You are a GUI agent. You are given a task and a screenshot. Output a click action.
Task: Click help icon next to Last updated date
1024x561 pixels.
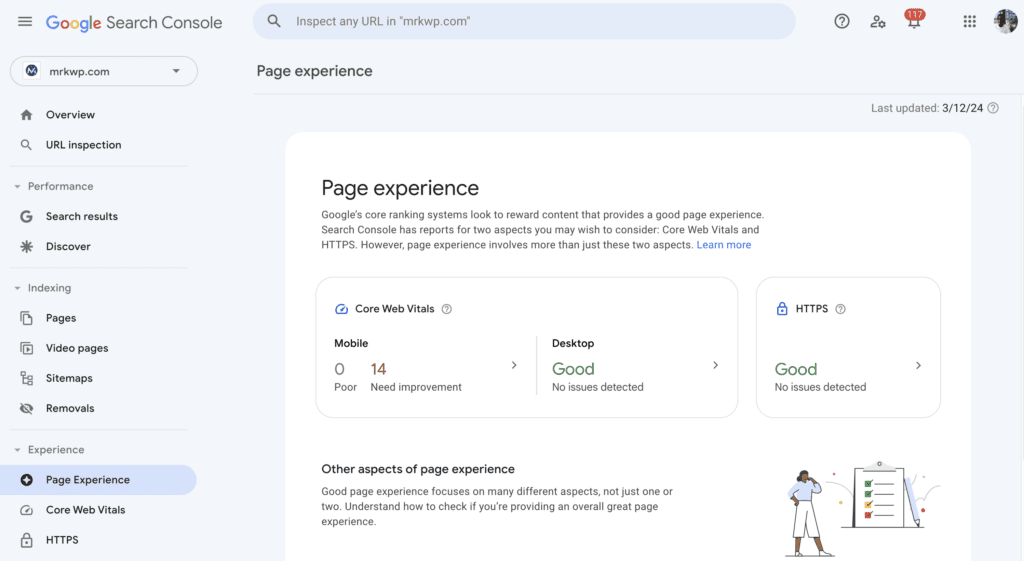tap(993, 108)
